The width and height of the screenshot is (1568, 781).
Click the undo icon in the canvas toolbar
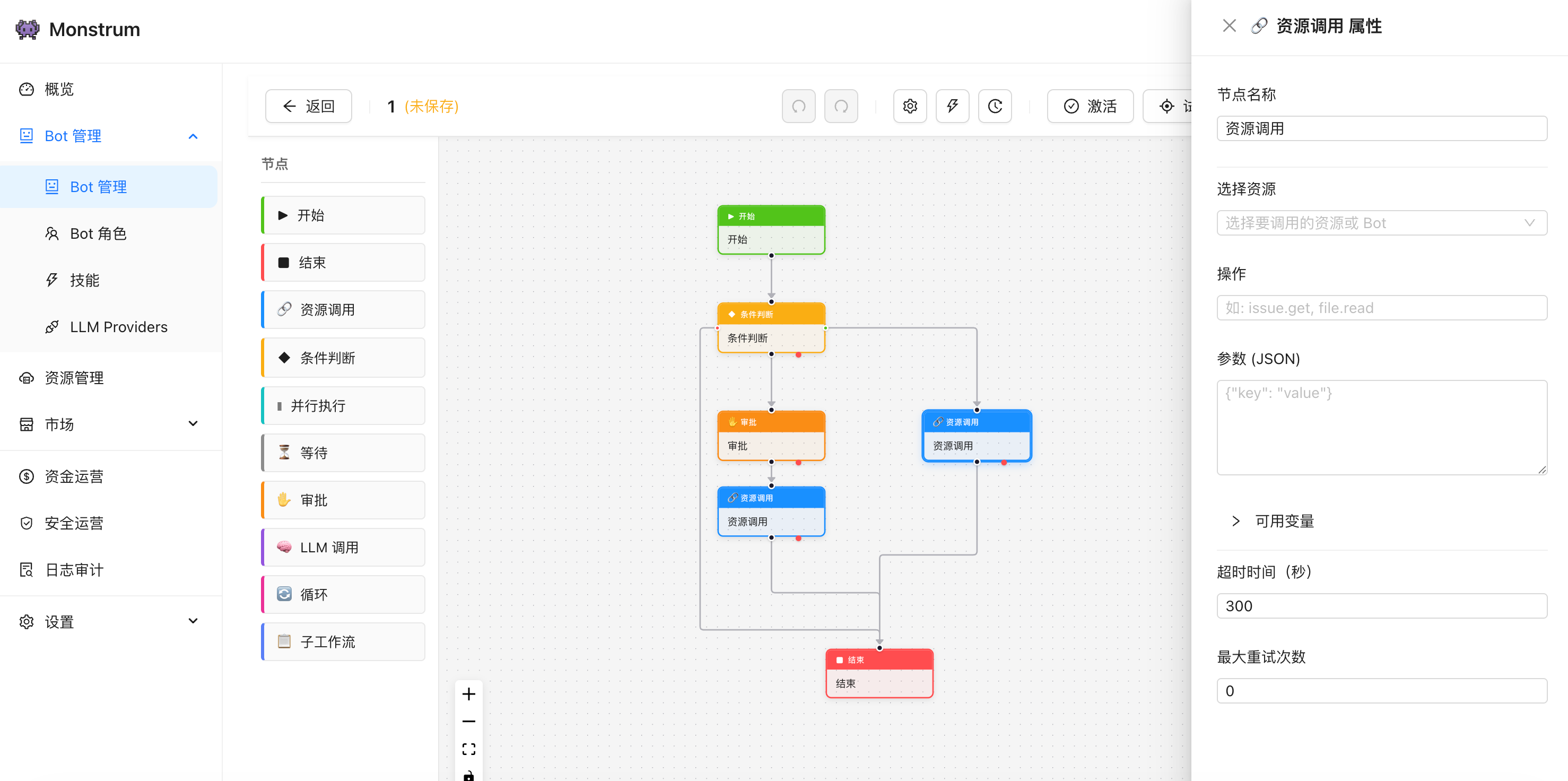pyautogui.click(x=798, y=106)
